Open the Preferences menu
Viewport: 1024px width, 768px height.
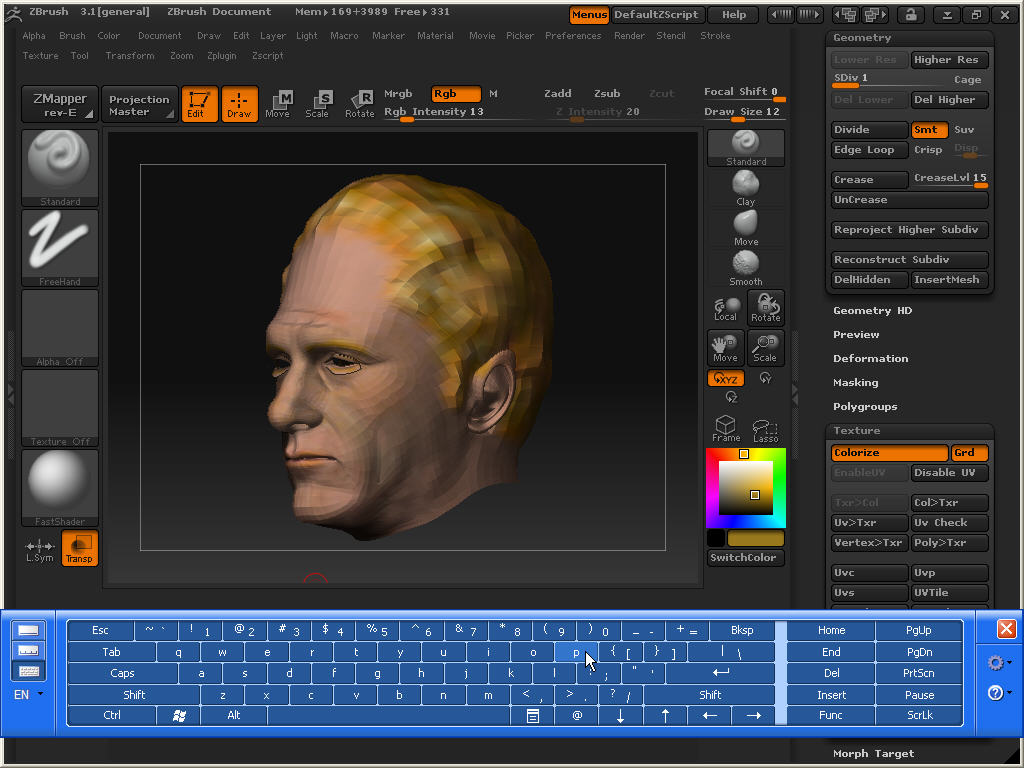[573, 35]
